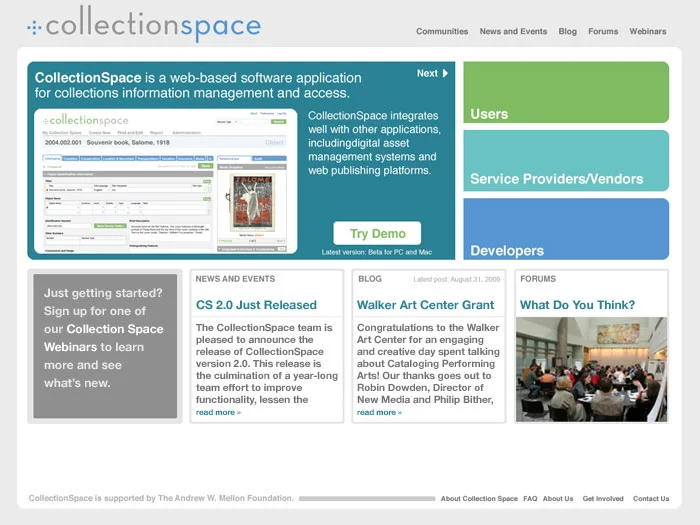Viewport: 700px width, 525px height.
Task: Open the Contact Us footer link
Action: 651,499
